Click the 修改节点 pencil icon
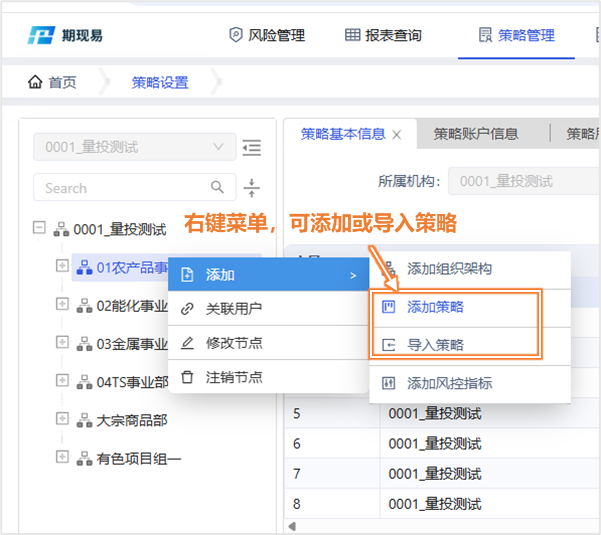 pos(187,343)
